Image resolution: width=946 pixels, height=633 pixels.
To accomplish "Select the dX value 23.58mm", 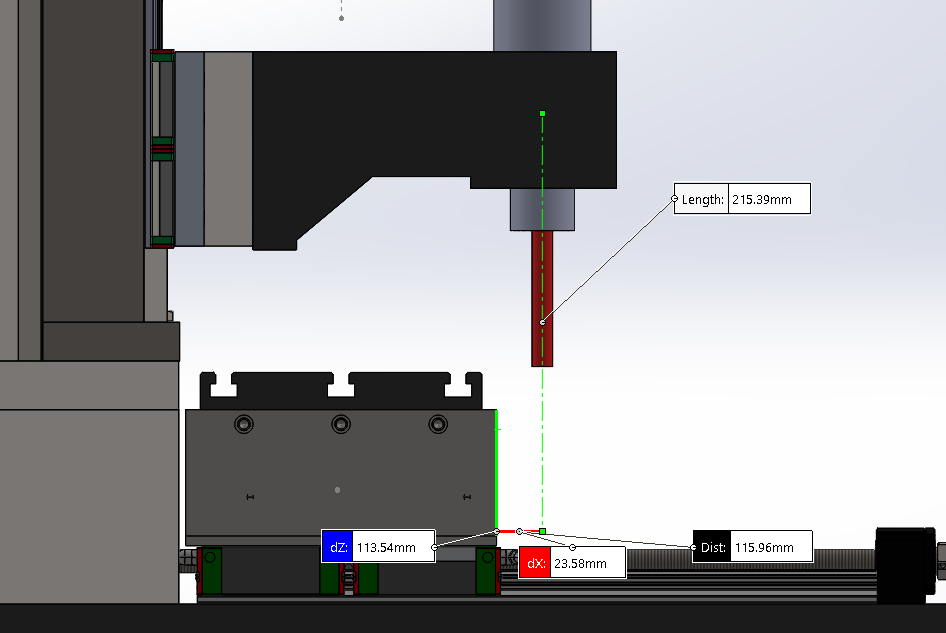I will pyautogui.click(x=586, y=563).
